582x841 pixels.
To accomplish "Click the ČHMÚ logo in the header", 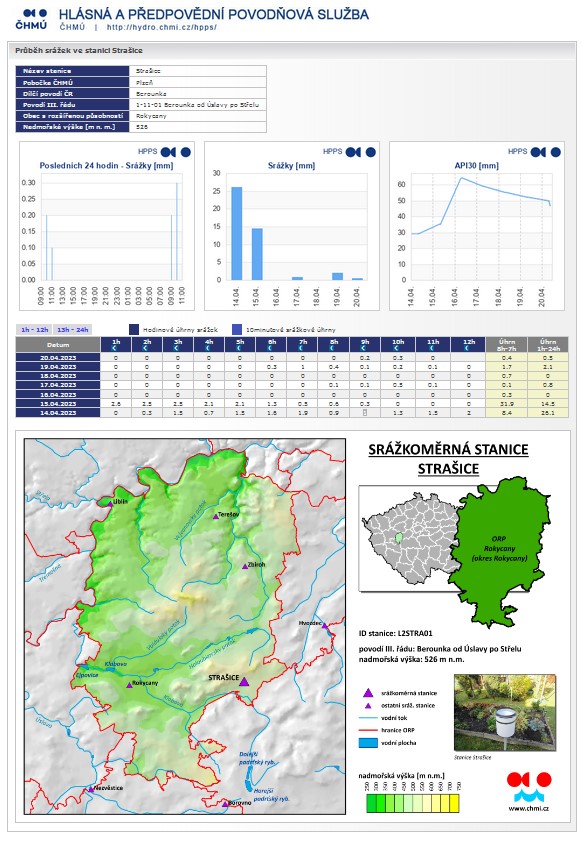I will (x=31, y=18).
